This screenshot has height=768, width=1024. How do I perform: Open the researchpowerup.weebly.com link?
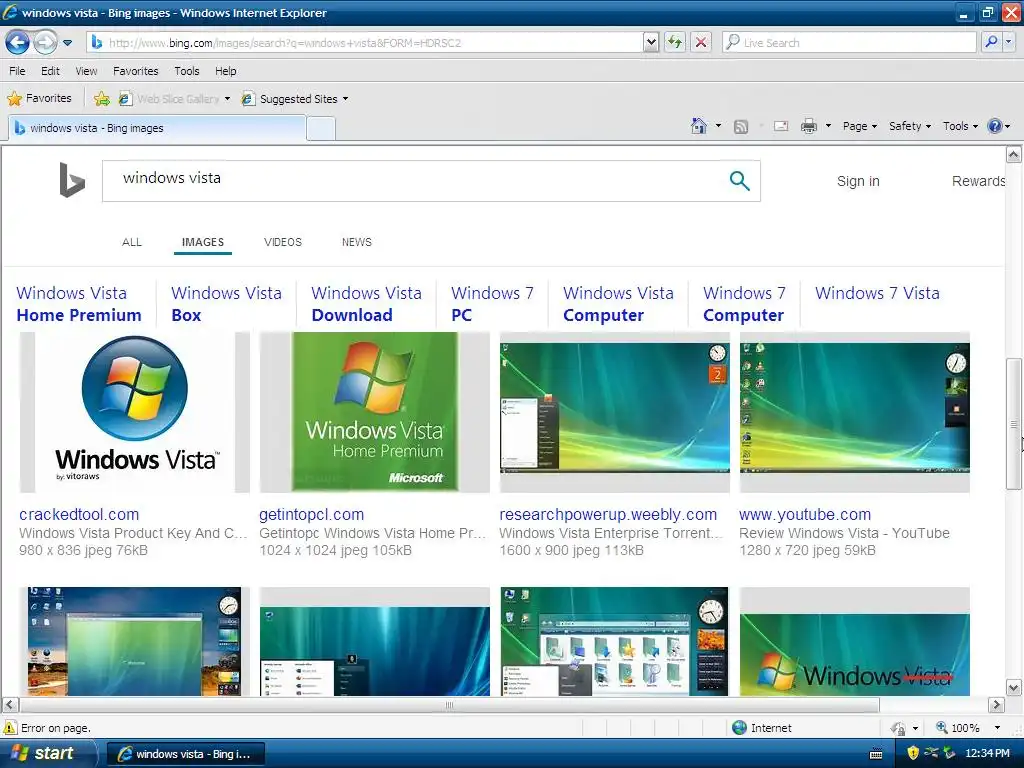click(608, 515)
